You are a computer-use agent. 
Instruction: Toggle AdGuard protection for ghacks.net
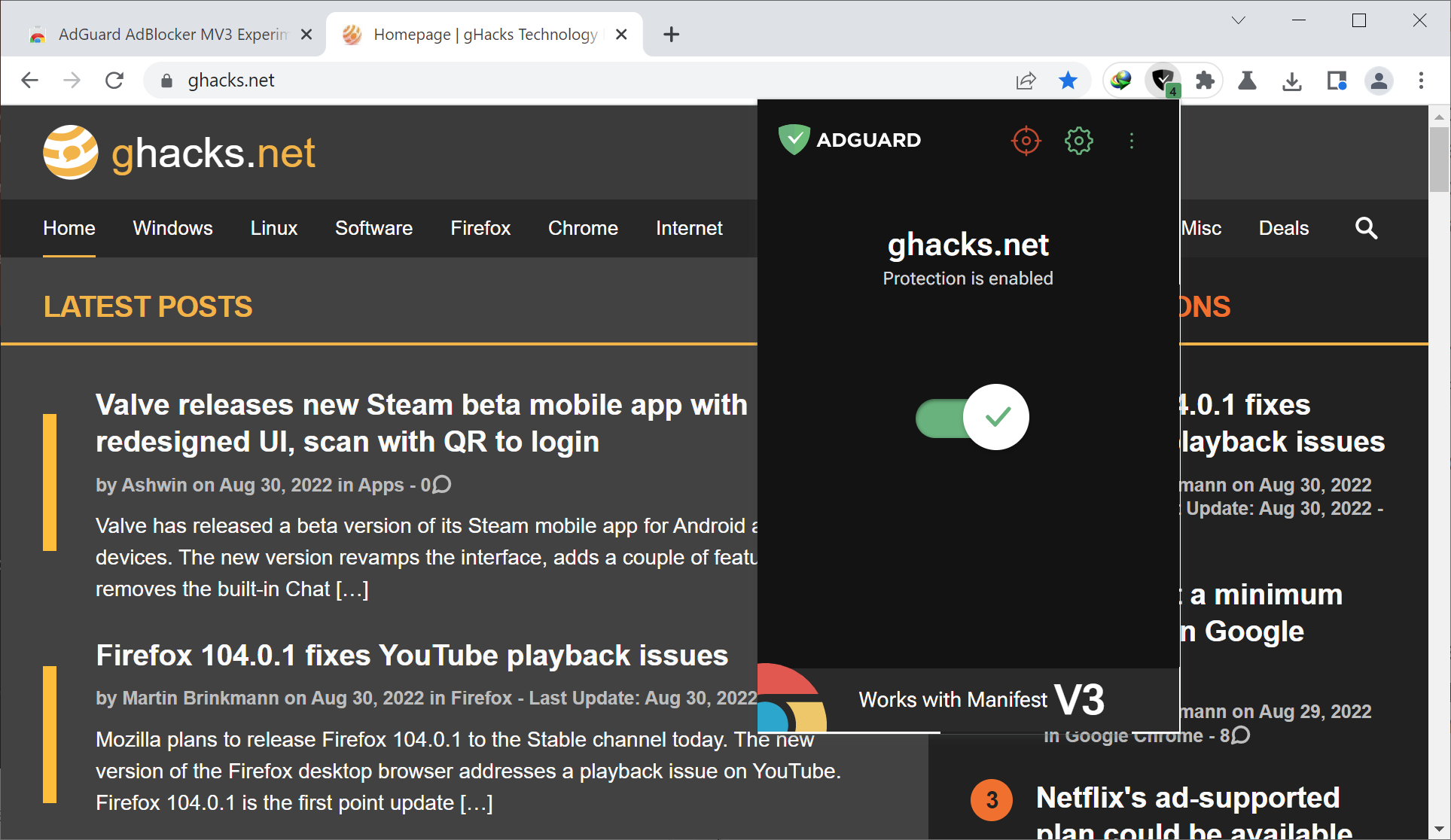point(970,416)
